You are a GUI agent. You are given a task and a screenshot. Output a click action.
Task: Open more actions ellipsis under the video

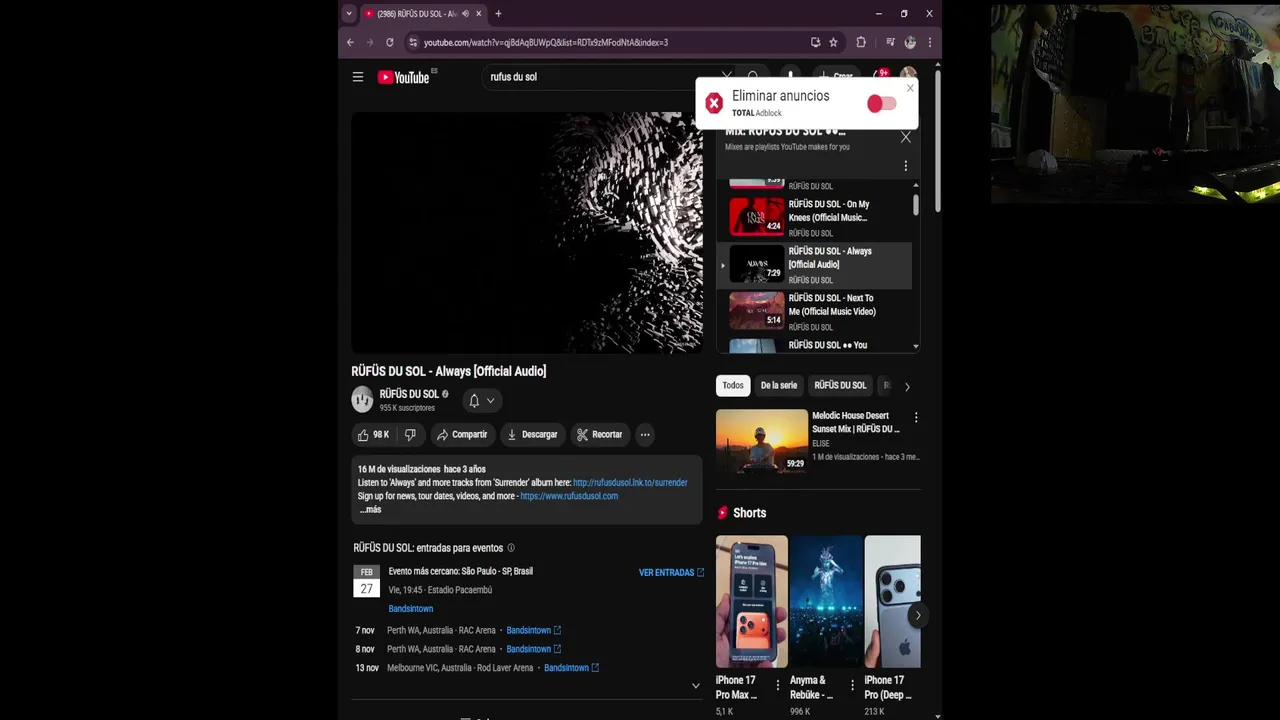(x=645, y=435)
